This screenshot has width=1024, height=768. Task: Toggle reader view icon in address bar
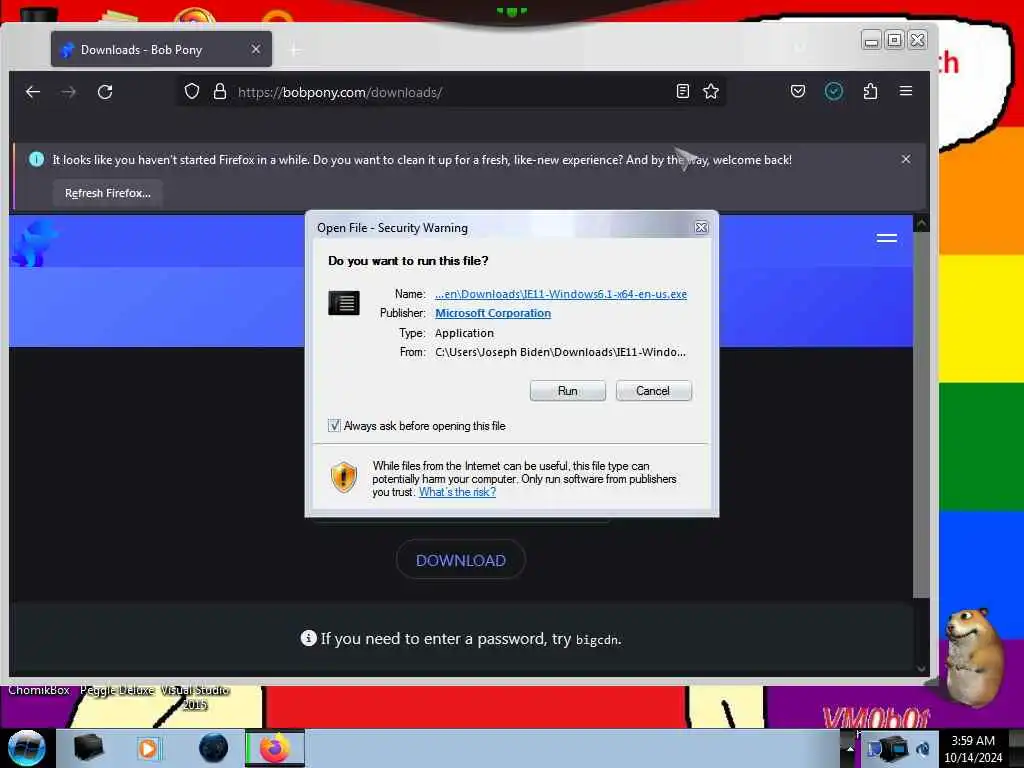682,91
